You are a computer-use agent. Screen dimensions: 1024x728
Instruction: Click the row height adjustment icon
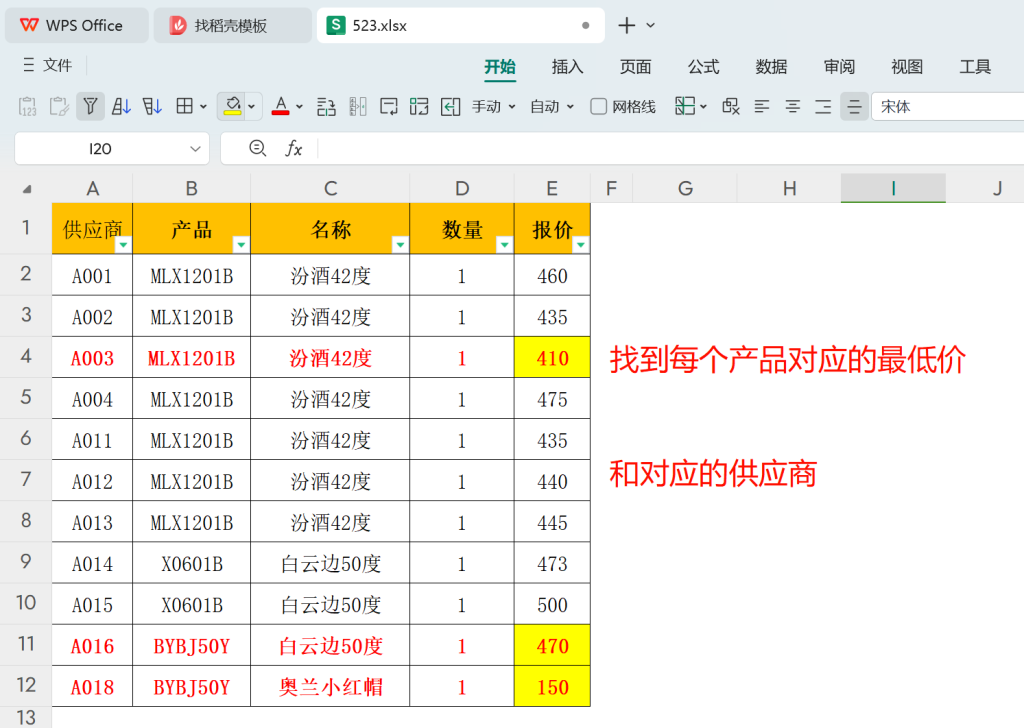coord(327,106)
